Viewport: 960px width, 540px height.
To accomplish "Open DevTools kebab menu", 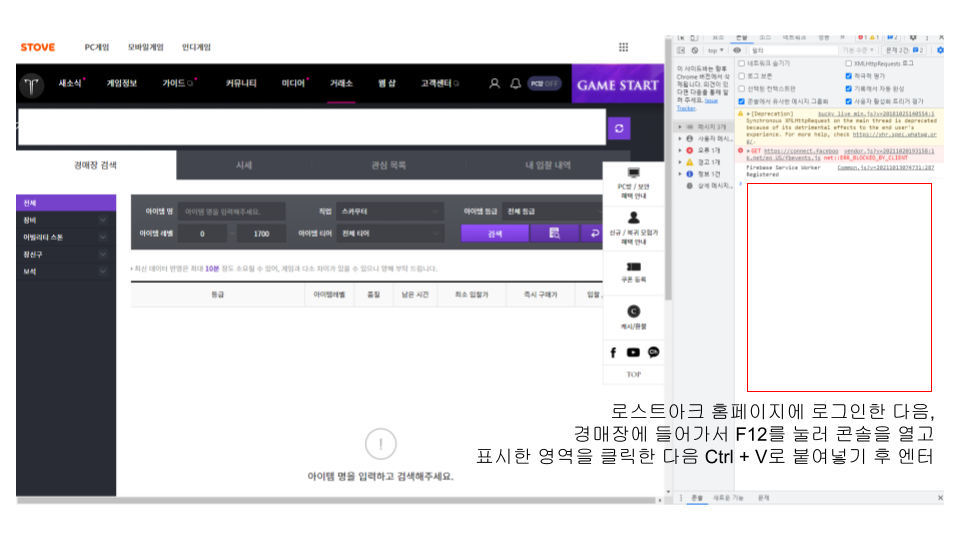I will 927,37.
